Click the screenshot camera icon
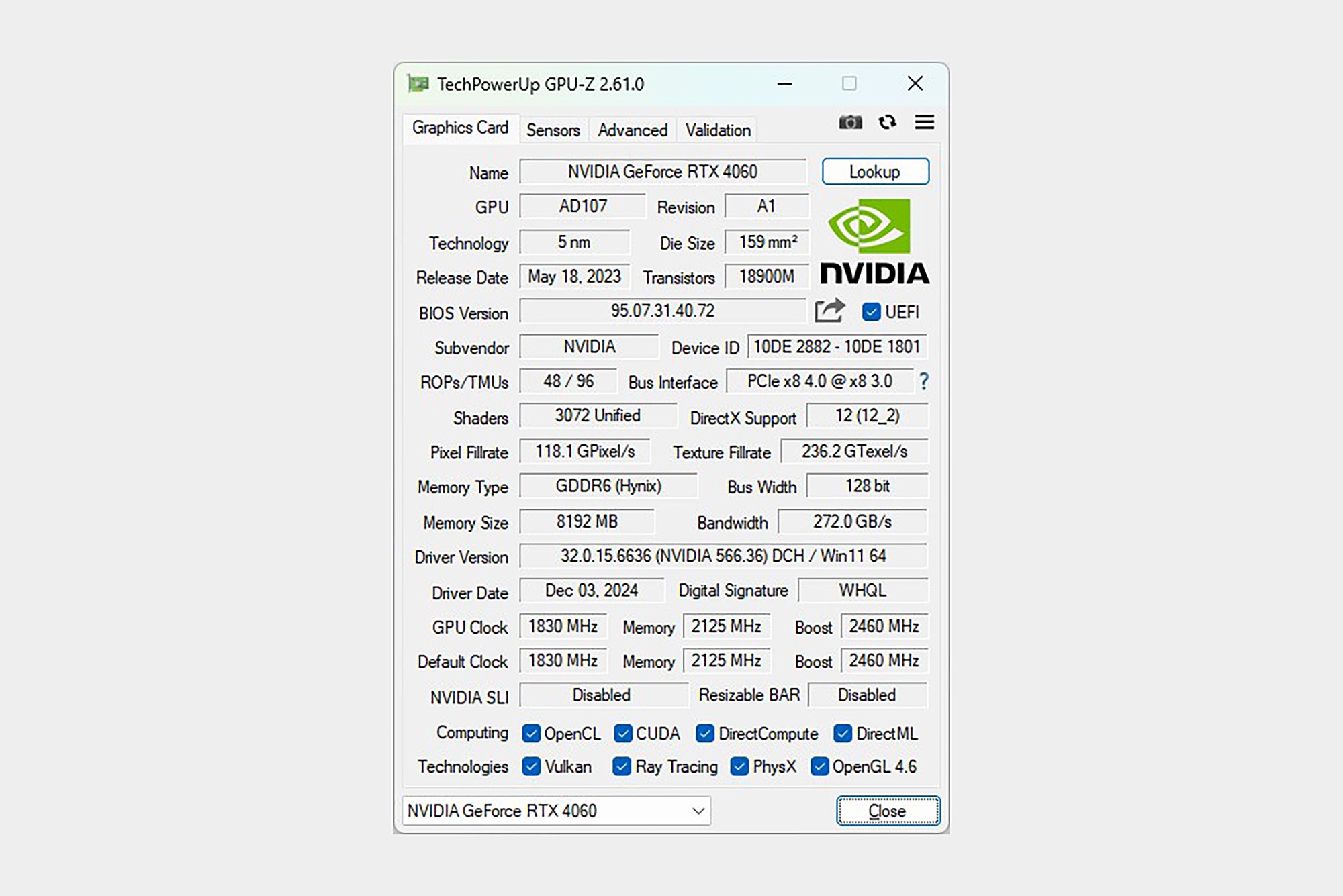The height and width of the screenshot is (896, 1343). 850,122
